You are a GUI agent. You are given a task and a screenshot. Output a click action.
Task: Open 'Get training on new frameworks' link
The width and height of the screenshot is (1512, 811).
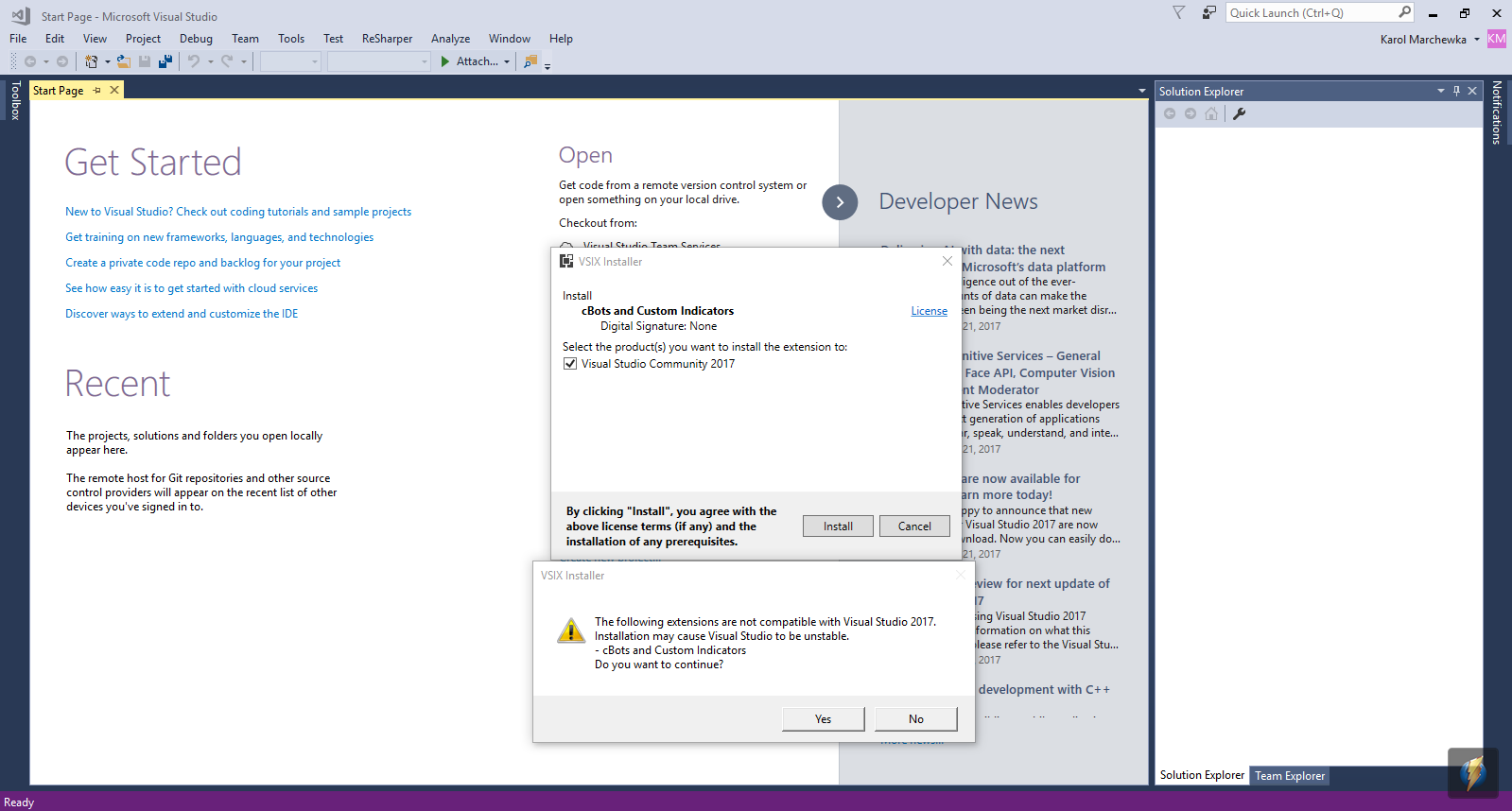(x=219, y=237)
